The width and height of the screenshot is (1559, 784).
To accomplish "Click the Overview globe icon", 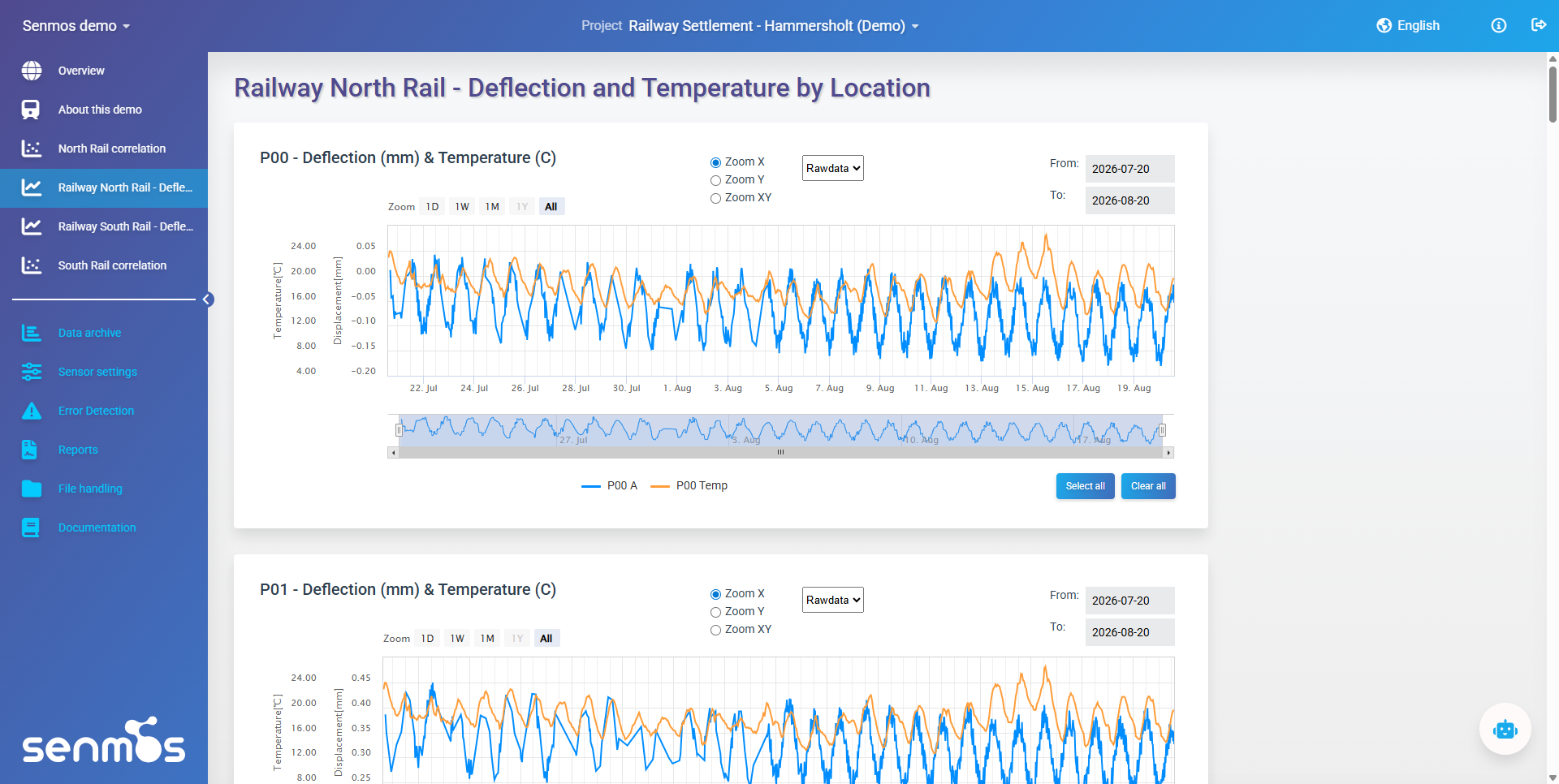I will click(x=32, y=71).
